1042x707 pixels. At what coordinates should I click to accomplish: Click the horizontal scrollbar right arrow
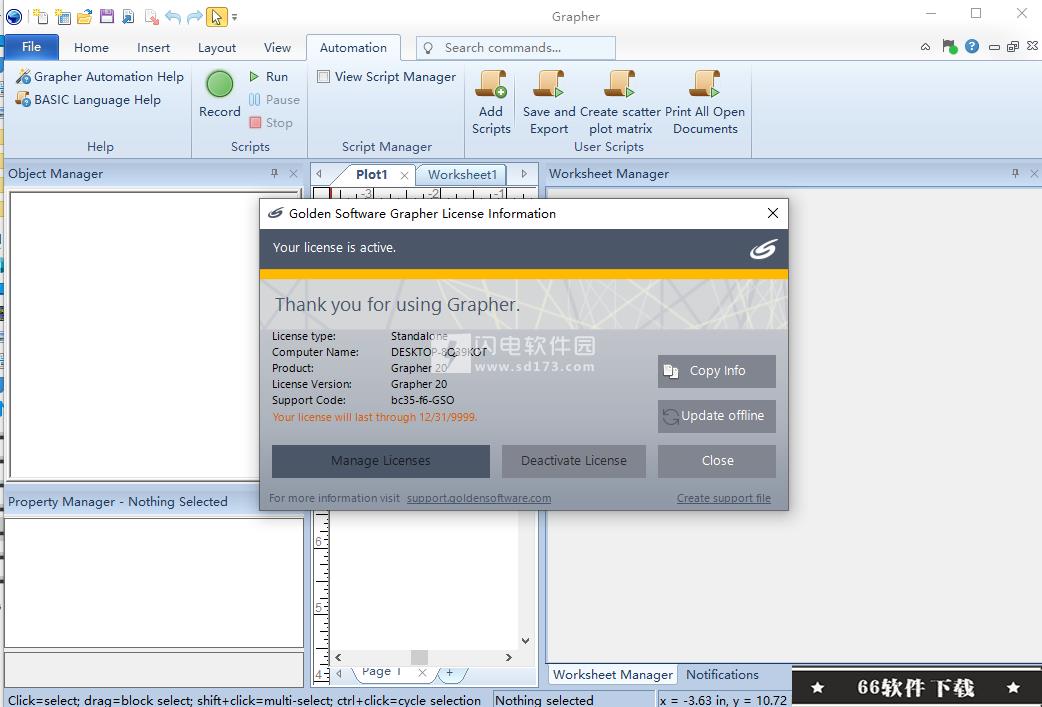click(508, 657)
